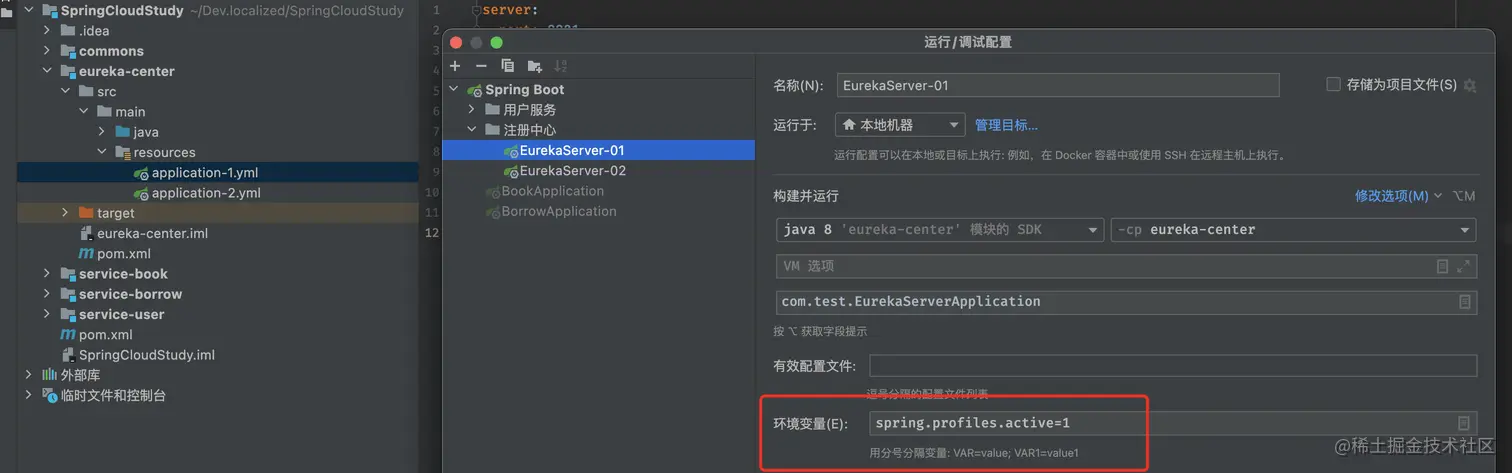Image resolution: width=1512 pixels, height=473 pixels.
Task: Collapse Spring Boot node in dialog
Action: [454, 90]
